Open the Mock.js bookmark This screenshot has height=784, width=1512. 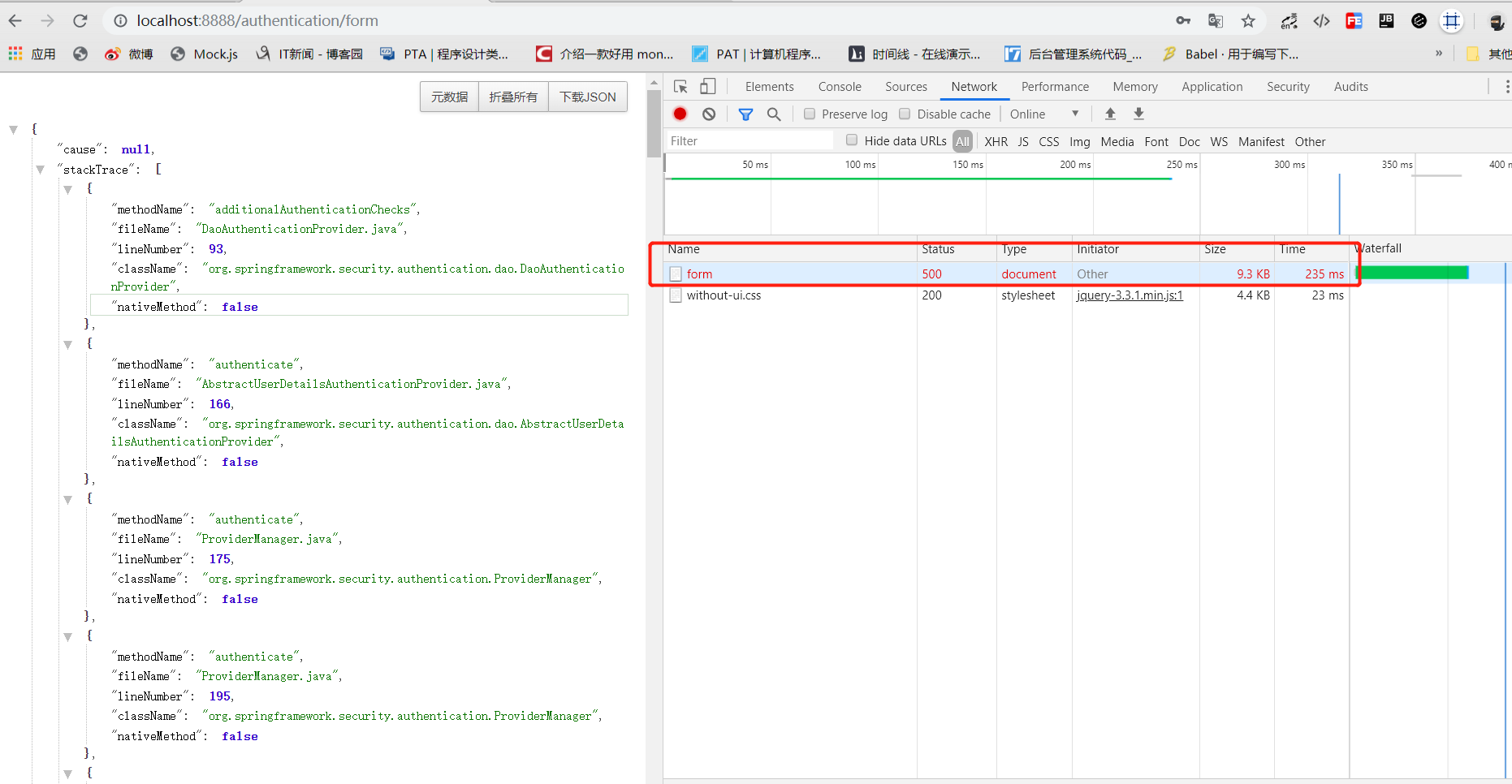[x=205, y=54]
